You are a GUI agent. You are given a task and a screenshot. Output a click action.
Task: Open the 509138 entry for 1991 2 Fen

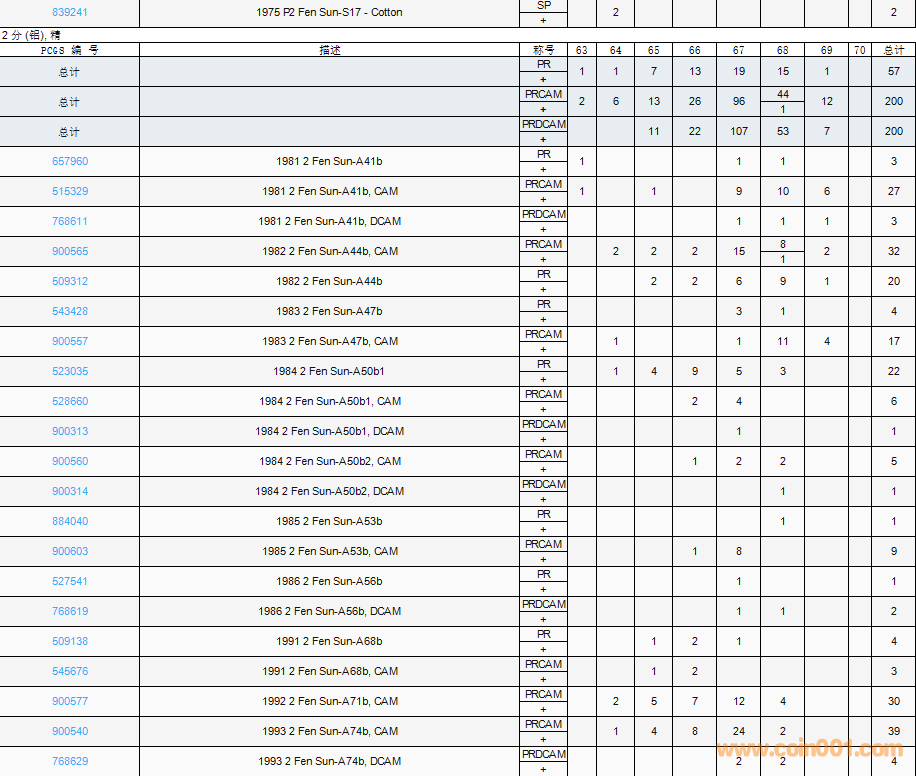pos(69,641)
